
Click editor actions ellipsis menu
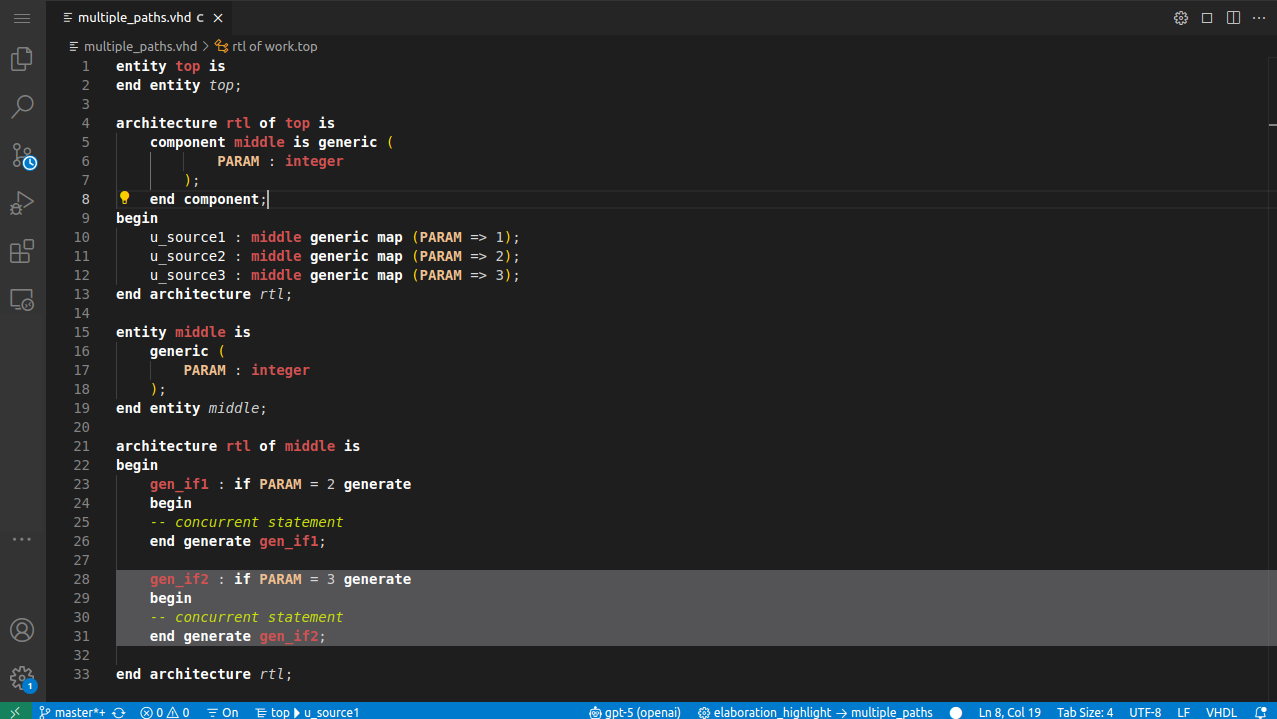coord(1258,17)
